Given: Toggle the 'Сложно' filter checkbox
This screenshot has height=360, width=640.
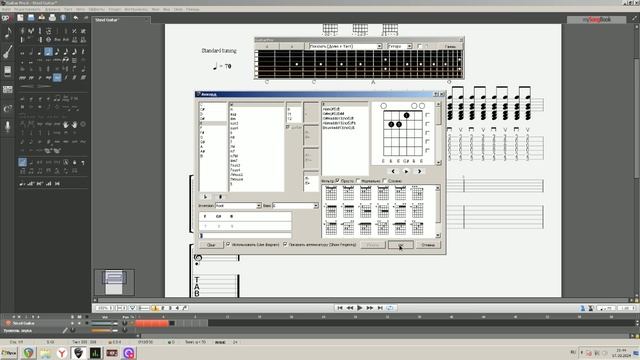Looking at the screenshot, I should (x=385, y=180).
